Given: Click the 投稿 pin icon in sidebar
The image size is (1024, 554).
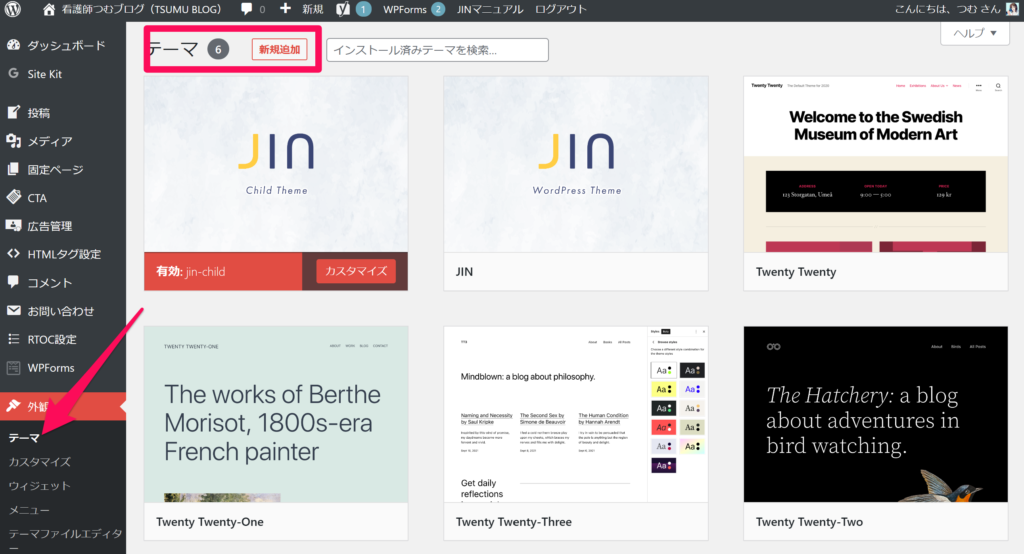Looking at the screenshot, I should pos(13,112).
